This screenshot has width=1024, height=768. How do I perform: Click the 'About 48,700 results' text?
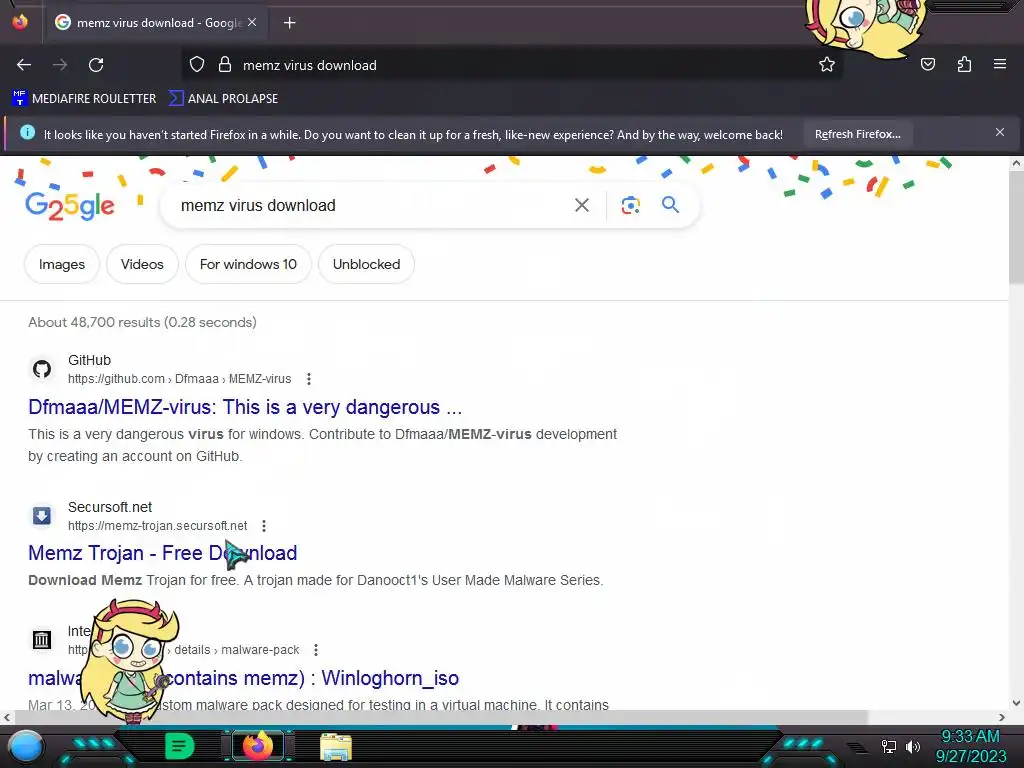click(x=142, y=322)
